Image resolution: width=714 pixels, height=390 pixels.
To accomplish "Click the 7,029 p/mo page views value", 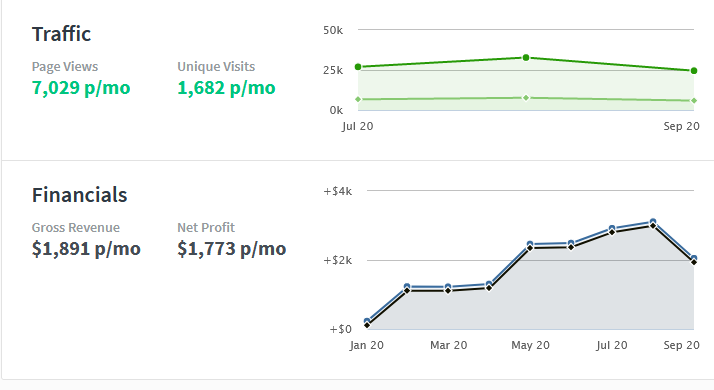I will 81,87.
